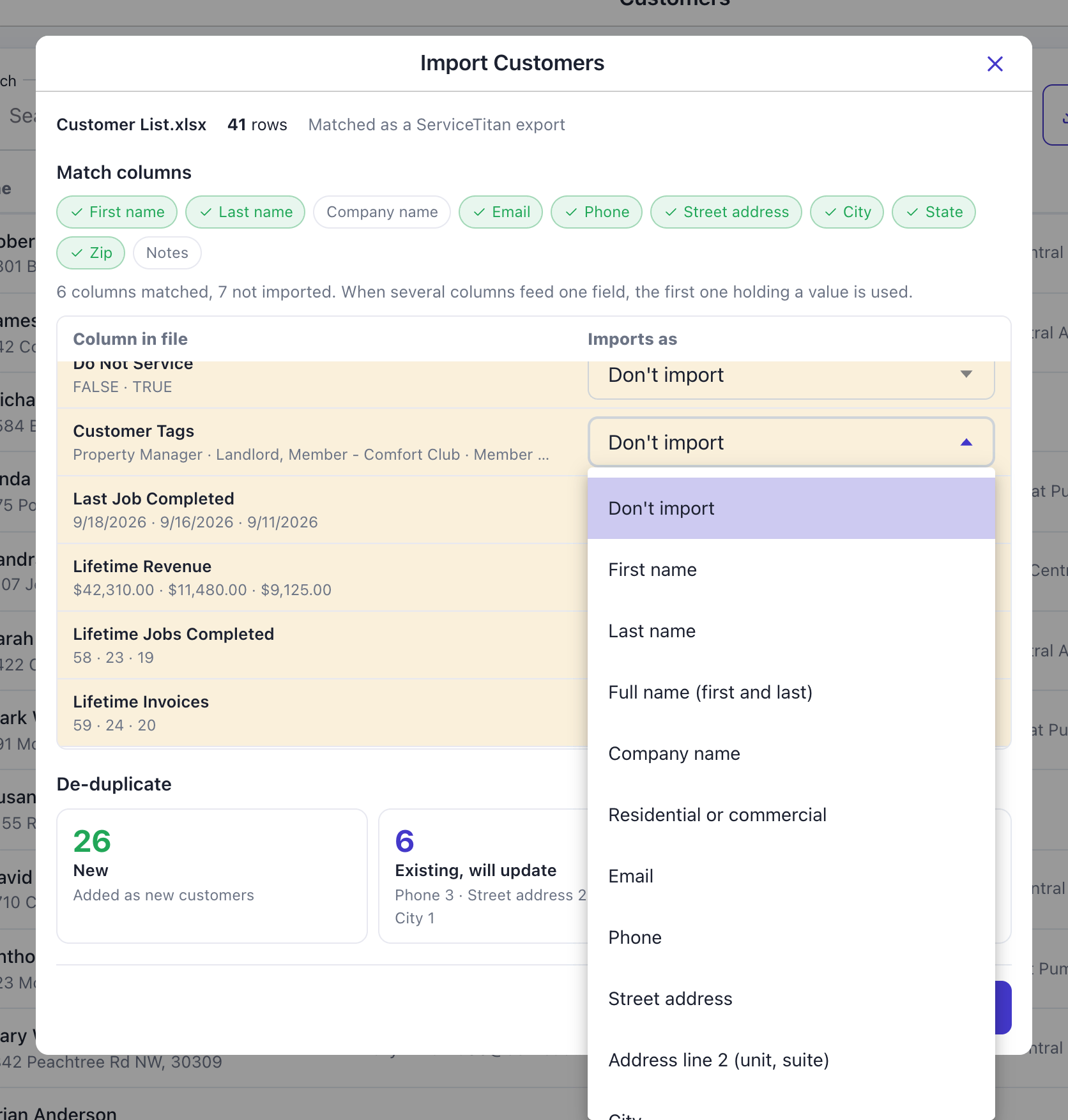The width and height of the screenshot is (1068, 1120).
Task: Pick Phone from the dropdown list
Action: click(x=791, y=937)
